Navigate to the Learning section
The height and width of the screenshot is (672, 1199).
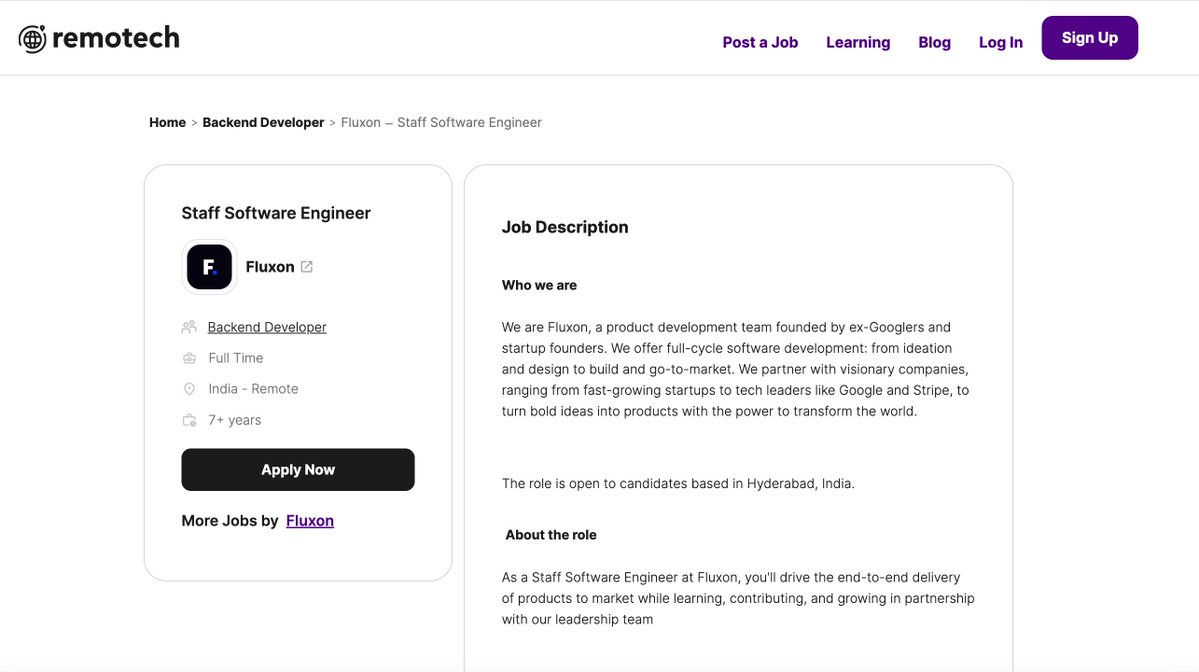(x=857, y=42)
